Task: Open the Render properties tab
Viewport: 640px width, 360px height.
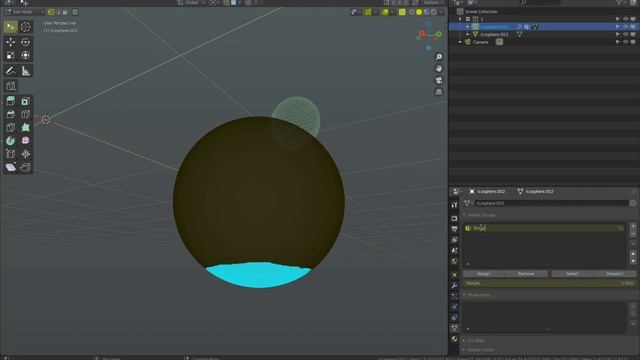Action: coord(454,218)
